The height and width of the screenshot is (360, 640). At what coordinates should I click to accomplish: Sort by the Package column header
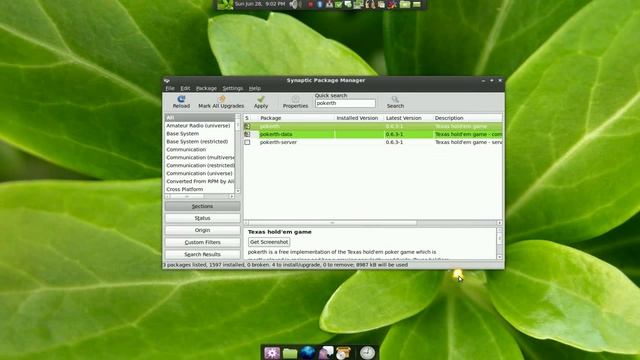click(296, 118)
